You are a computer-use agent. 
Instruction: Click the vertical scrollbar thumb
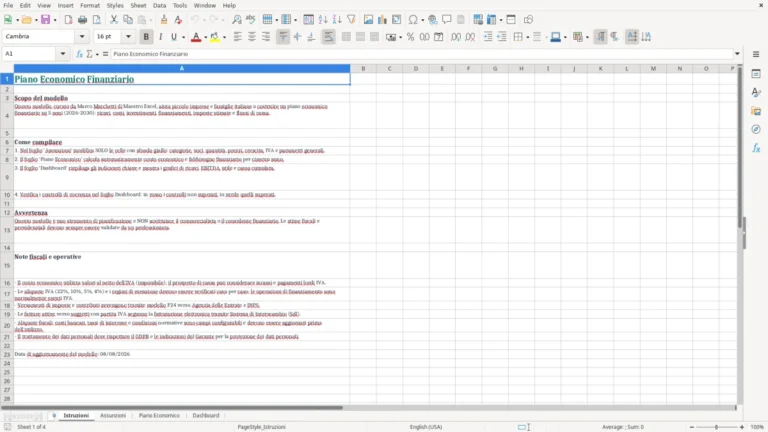(x=740, y=147)
